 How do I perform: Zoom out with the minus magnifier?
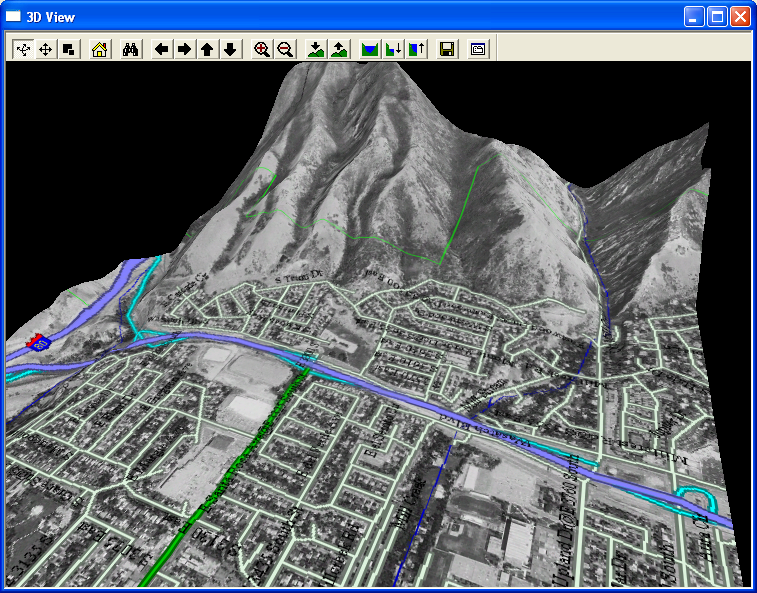pos(285,49)
